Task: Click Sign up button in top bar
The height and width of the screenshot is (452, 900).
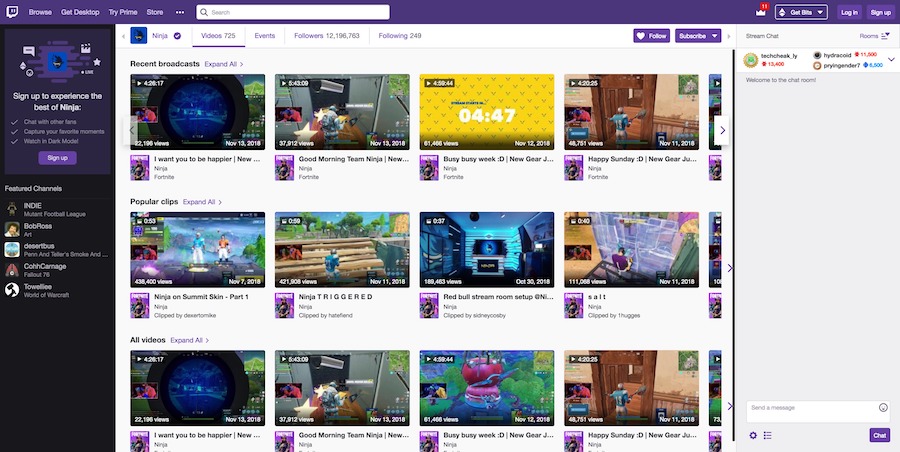Action: (880, 12)
